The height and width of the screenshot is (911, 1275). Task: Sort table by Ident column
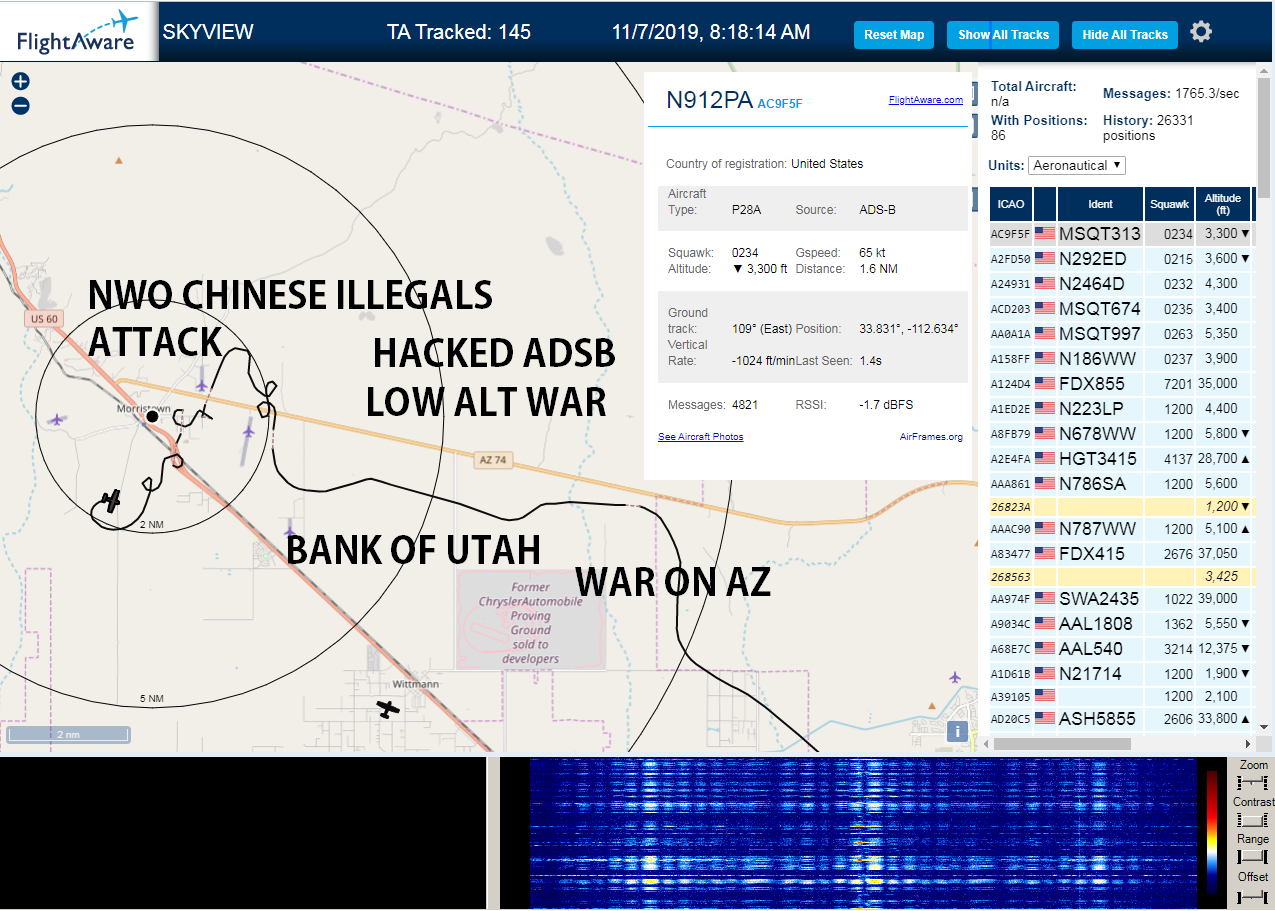pos(1100,204)
